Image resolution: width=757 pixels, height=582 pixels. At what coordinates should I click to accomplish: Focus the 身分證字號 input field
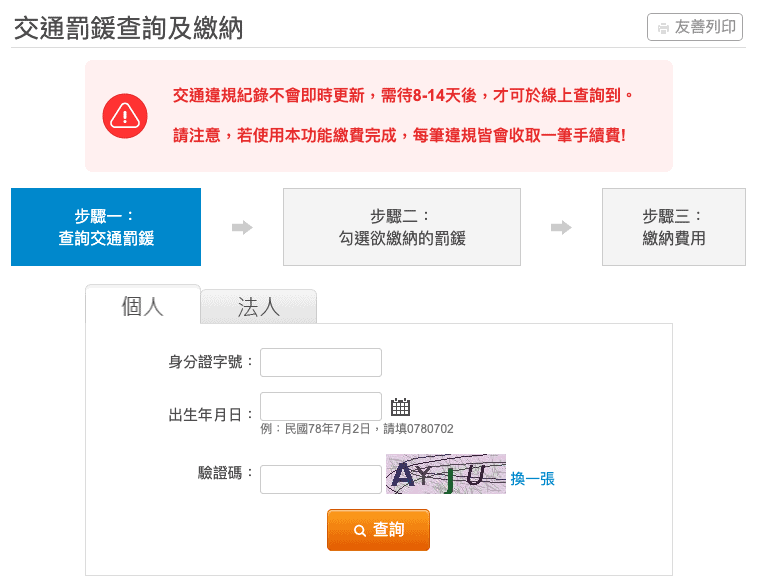tap(321, 362)
